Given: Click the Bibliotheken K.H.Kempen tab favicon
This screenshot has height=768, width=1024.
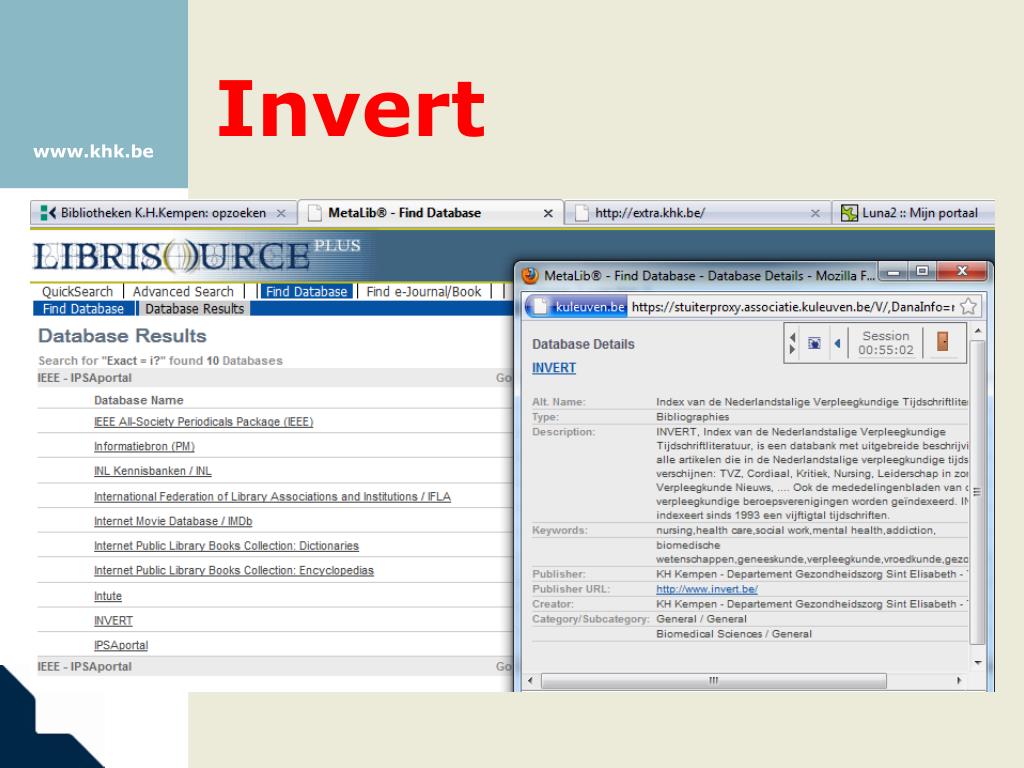Looking at the screenshot, I should point(48,213).
